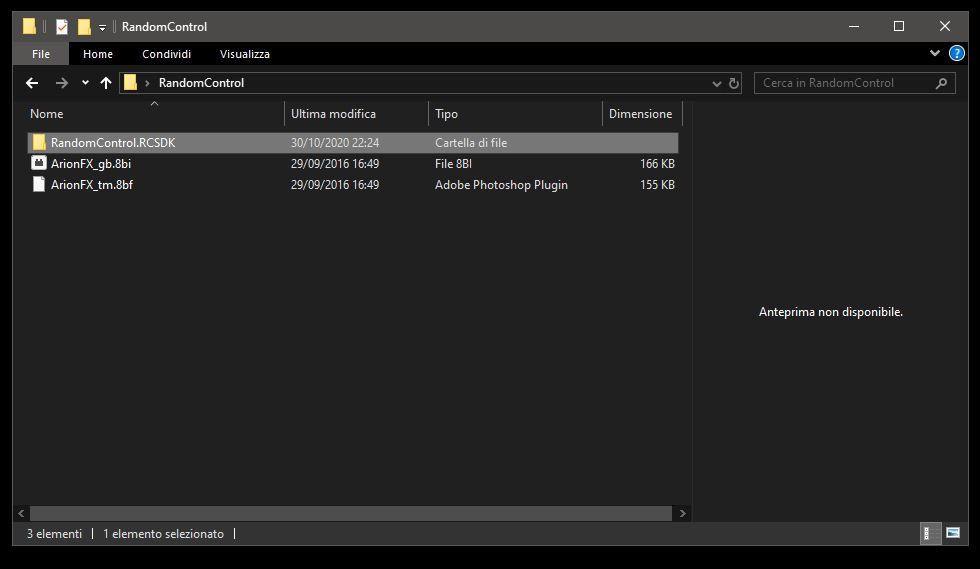The height and width of the screenshot is (569, 980).
Task: Click the 155 KB size cell
Action: tap(657, 184)
